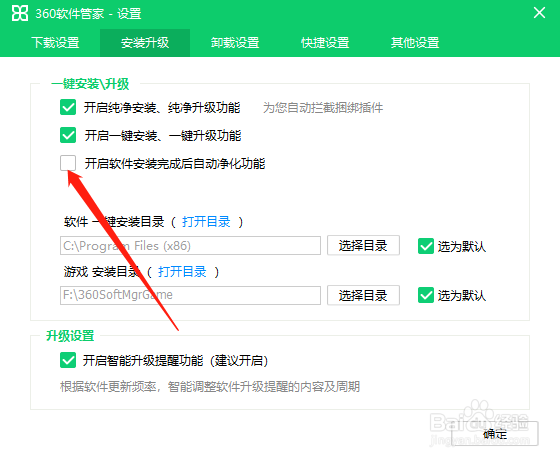
Task: Toggle 开启一键安装、一键升级功能 checkbox
Action: [x=68, y=135]
